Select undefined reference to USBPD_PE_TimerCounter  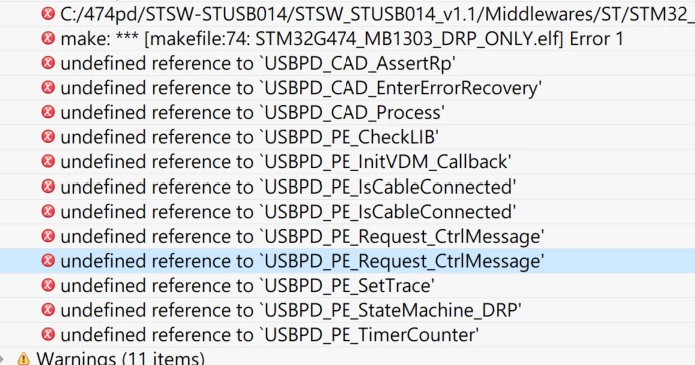pyautogui.click(x=348, y=334)
